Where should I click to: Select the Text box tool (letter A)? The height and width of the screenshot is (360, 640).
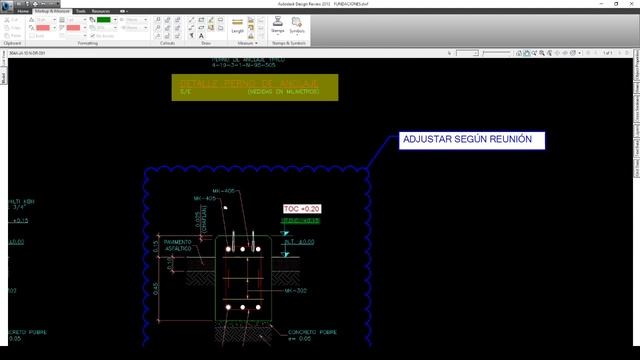[201, 36]
